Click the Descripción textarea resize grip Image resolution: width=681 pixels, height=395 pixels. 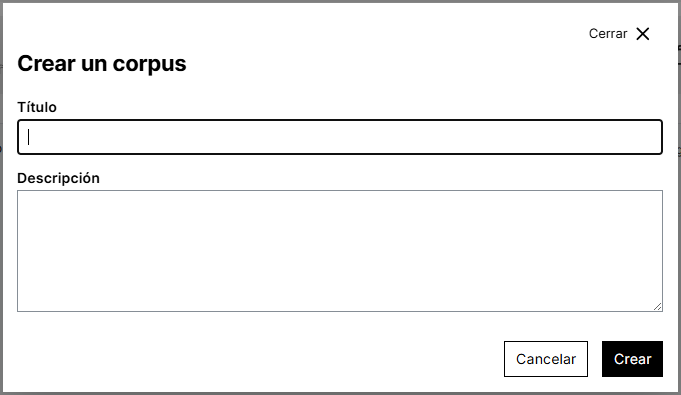(658, 306)
